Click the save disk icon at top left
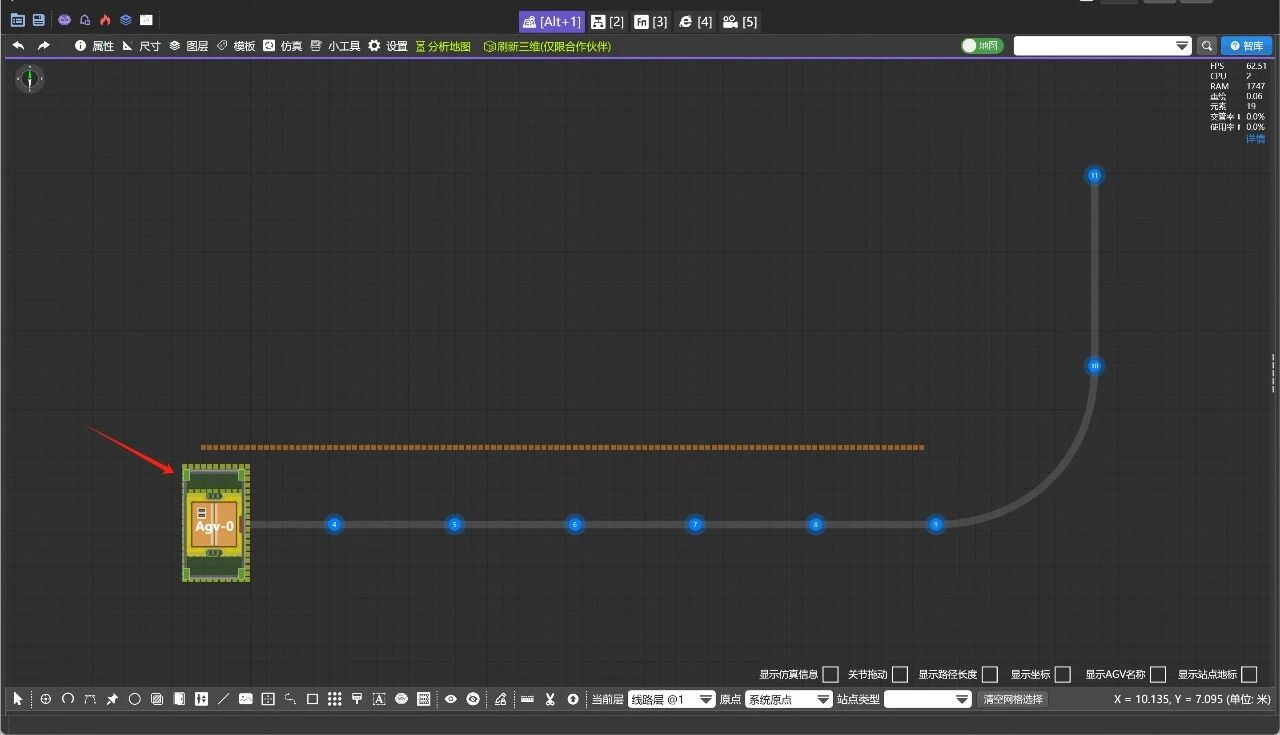The height and width of the screenshot is (735, 1280). point(38,20)
